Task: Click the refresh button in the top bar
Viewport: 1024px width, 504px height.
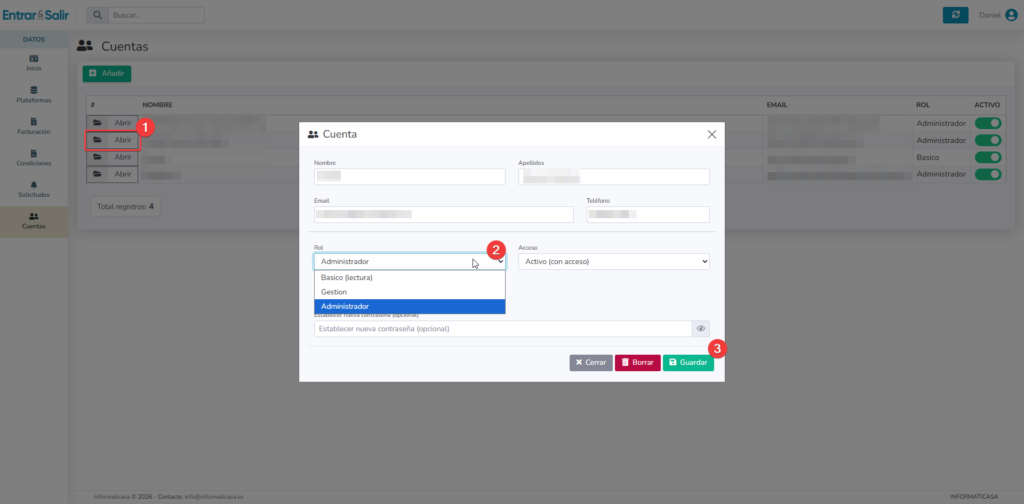Action: click(955, 15)
